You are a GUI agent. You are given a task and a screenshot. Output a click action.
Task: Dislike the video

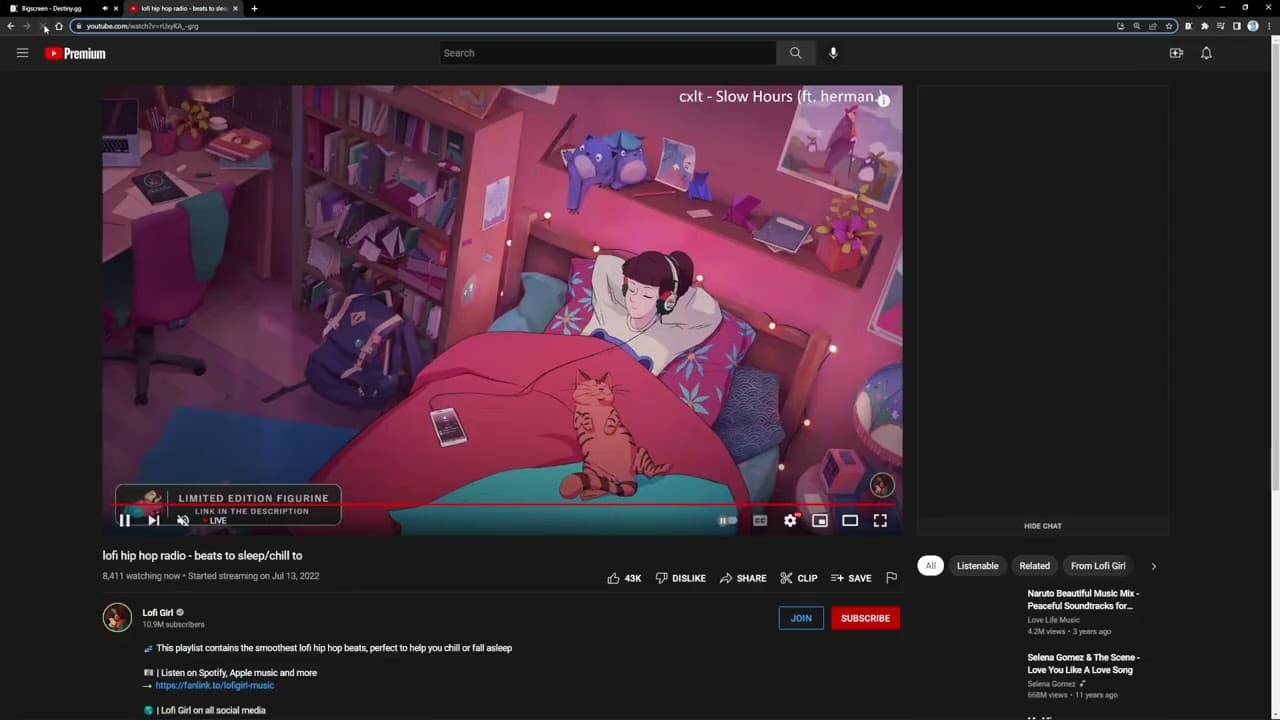[x=680, y=578]
